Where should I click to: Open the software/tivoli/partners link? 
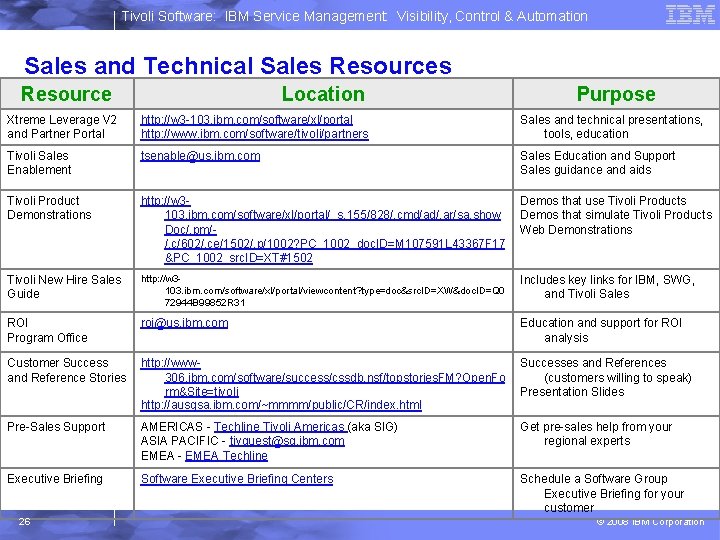(254, 134)
